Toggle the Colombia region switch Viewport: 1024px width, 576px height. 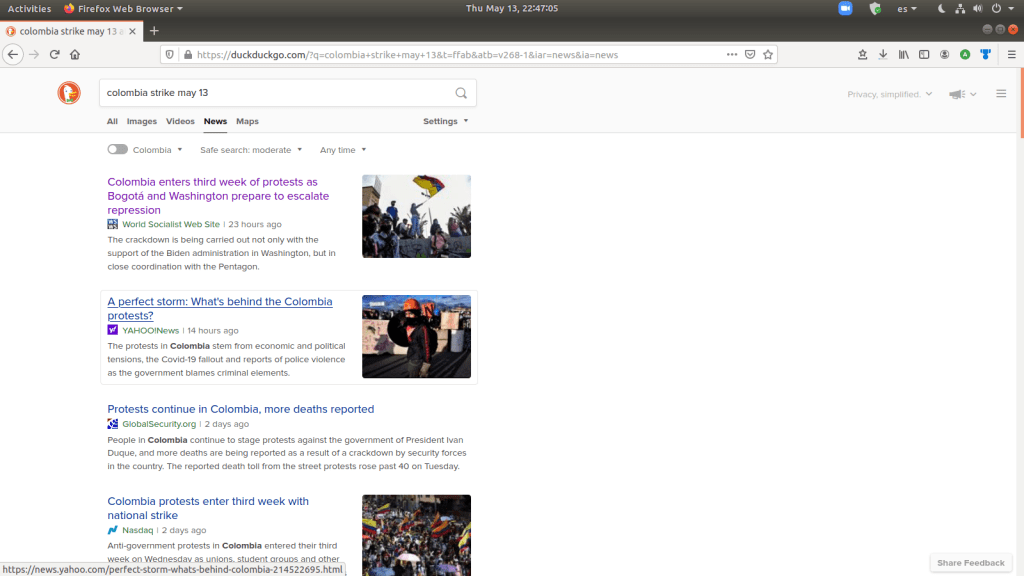(118, 150)
